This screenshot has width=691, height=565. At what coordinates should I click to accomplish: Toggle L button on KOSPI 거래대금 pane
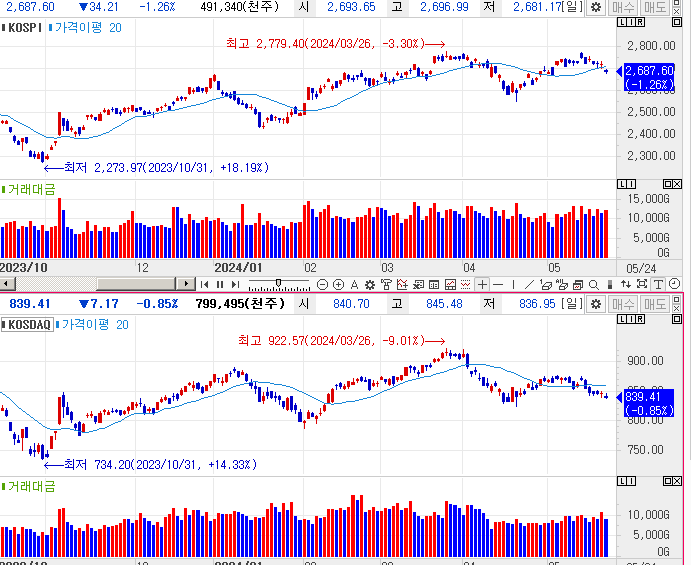pyautogui.click(x=622, y=184)
